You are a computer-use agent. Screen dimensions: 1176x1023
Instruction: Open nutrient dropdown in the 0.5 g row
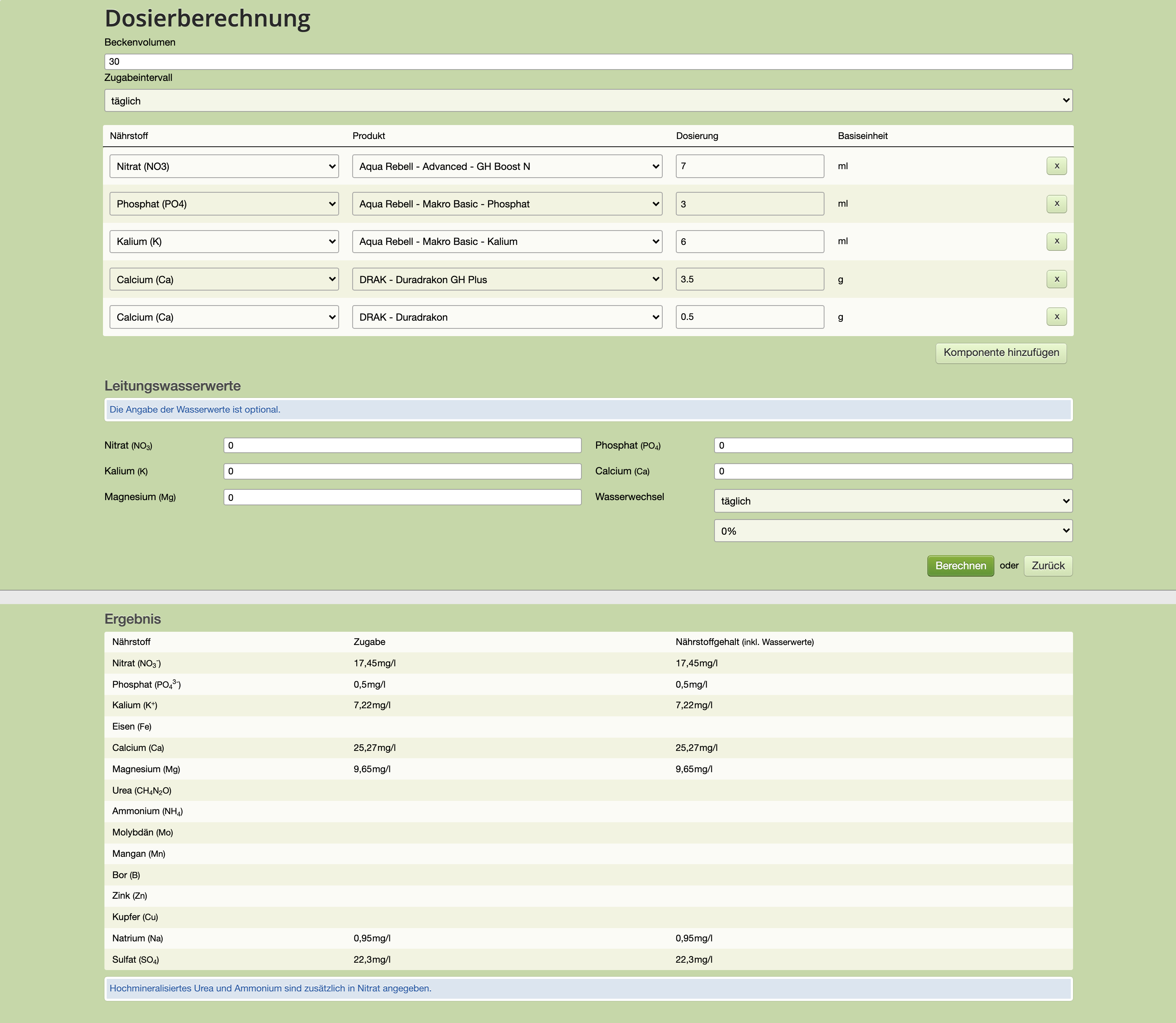tap(224, 317)
